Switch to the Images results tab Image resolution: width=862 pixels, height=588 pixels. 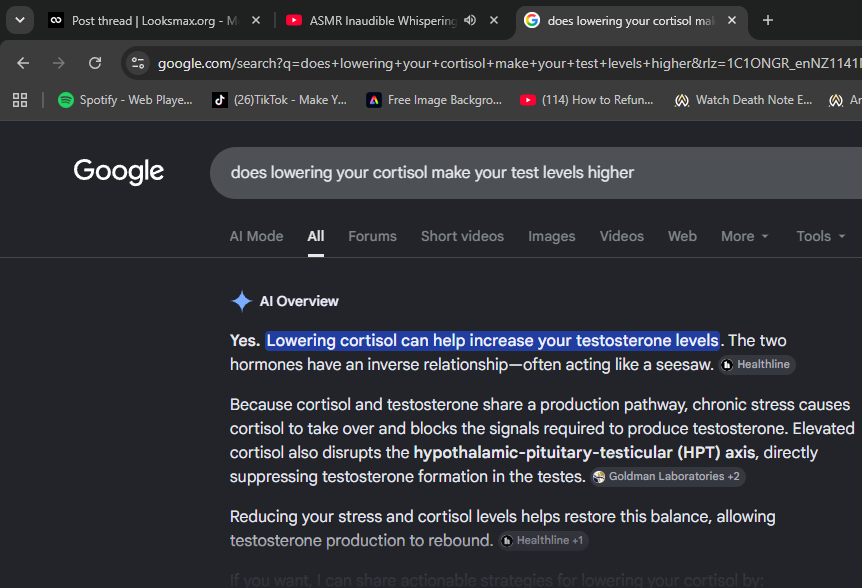[551, 236]
